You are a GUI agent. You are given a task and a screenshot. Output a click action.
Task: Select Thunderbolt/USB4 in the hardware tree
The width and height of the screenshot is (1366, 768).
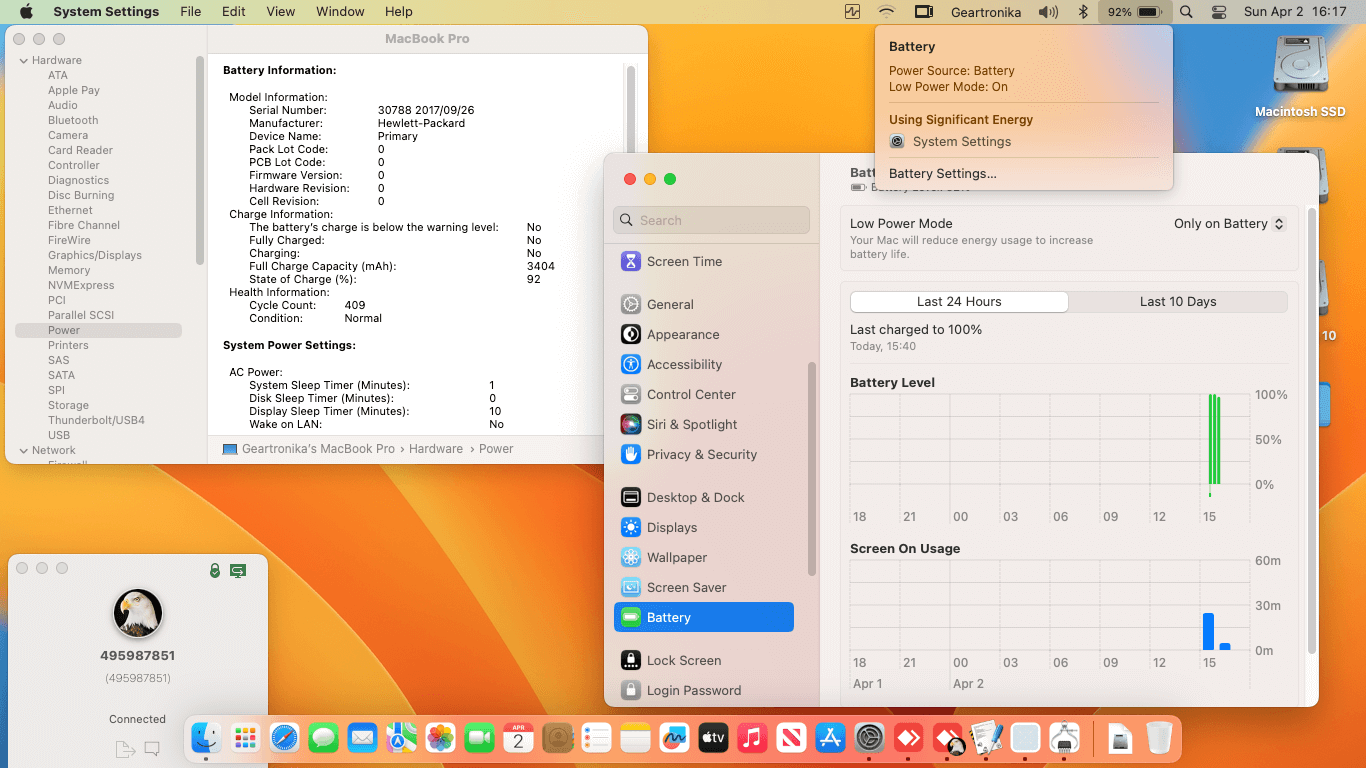pyautogui.click(x=96, y=420)
